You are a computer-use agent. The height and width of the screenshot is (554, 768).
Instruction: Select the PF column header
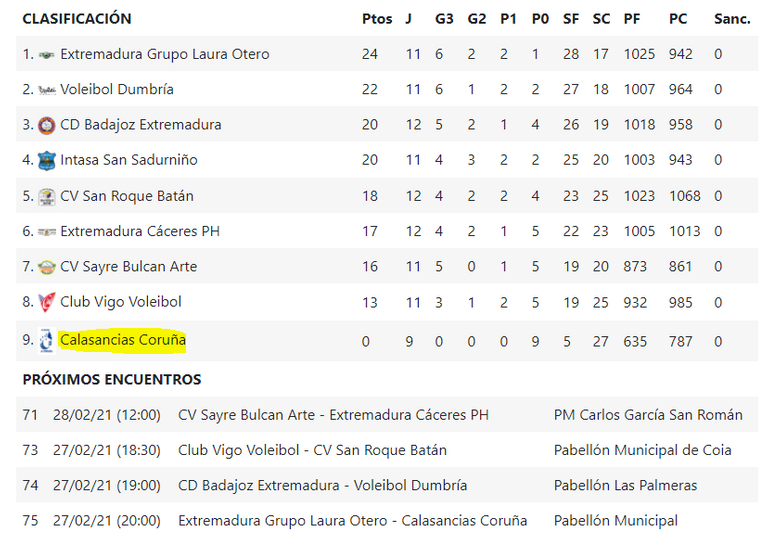[631, 19]
